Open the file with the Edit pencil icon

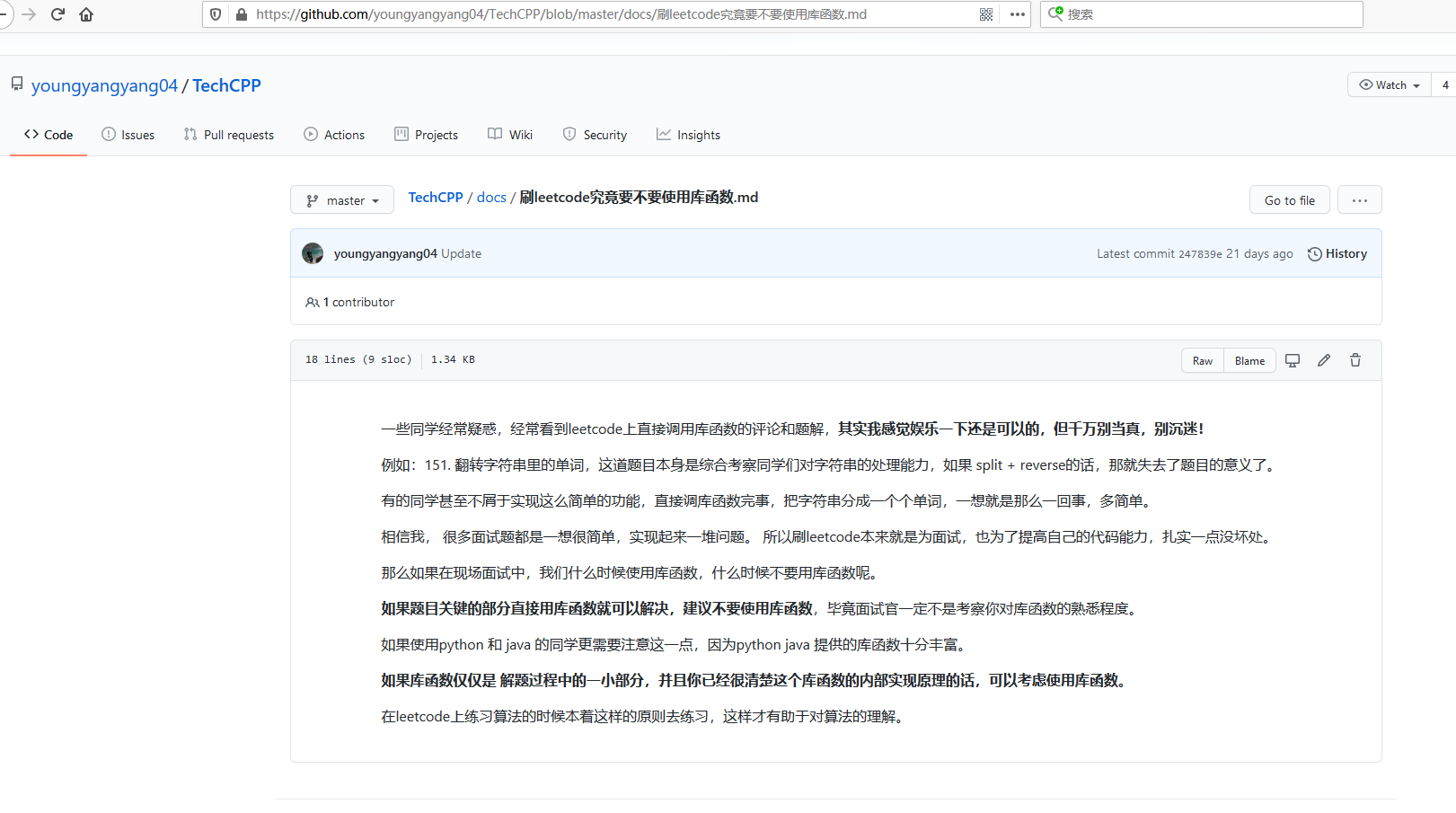pyautogui.click(x=1323, y=359)
